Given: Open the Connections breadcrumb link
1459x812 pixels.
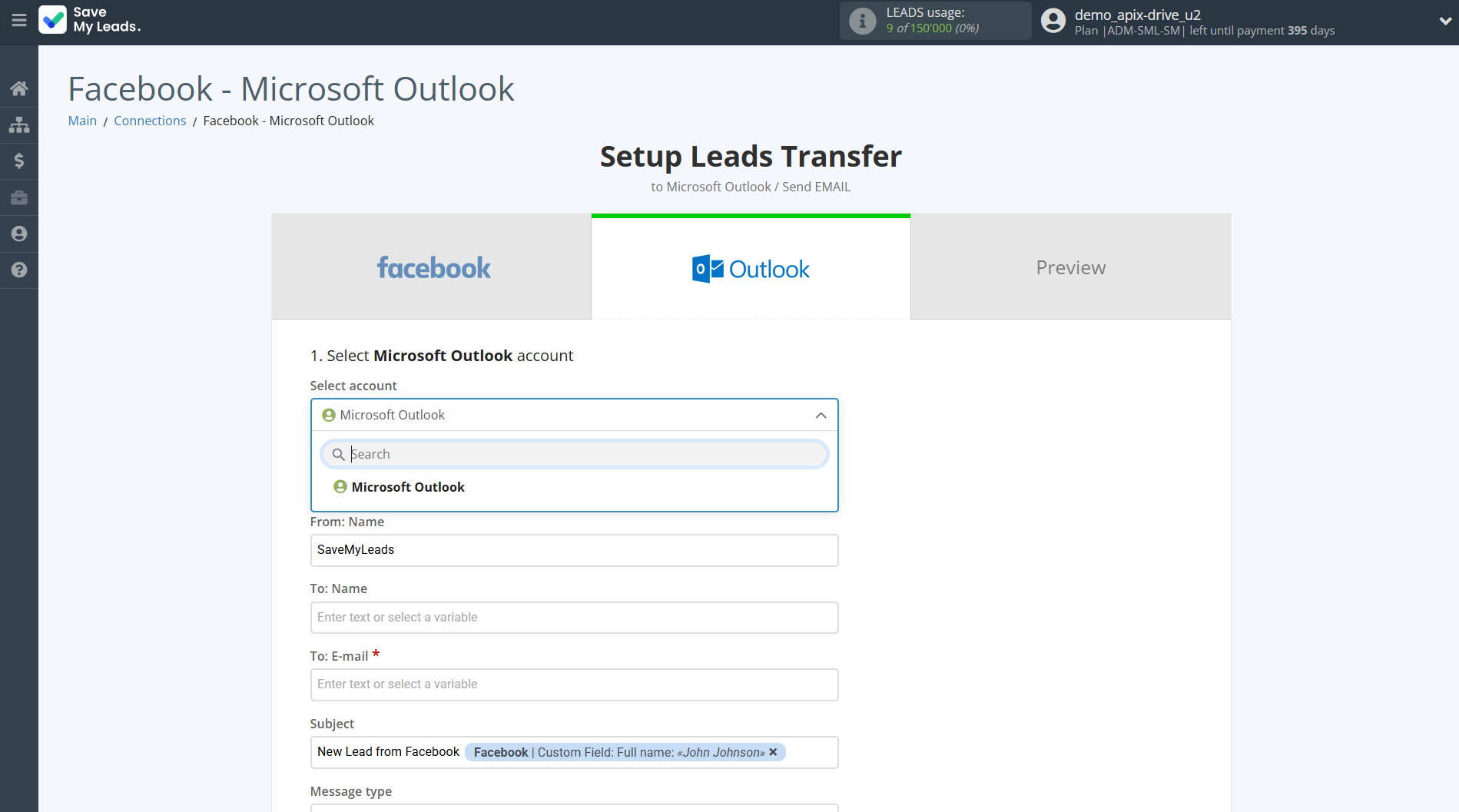Looking at the screenshot, I should tap(150, 121).
